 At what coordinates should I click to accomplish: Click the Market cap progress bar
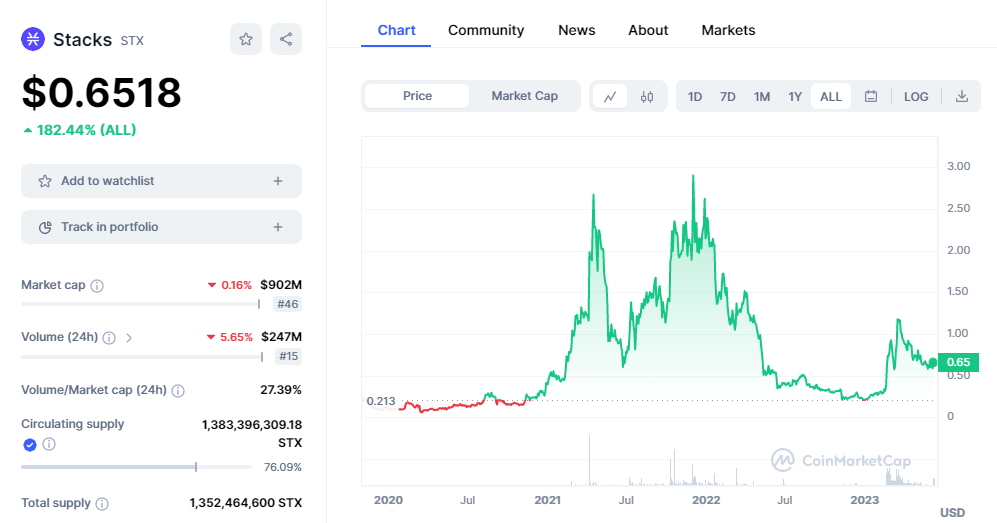click(141, 304)
